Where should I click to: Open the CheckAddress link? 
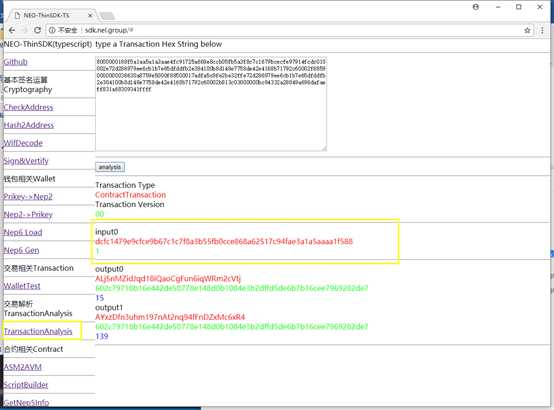(28, 107)
